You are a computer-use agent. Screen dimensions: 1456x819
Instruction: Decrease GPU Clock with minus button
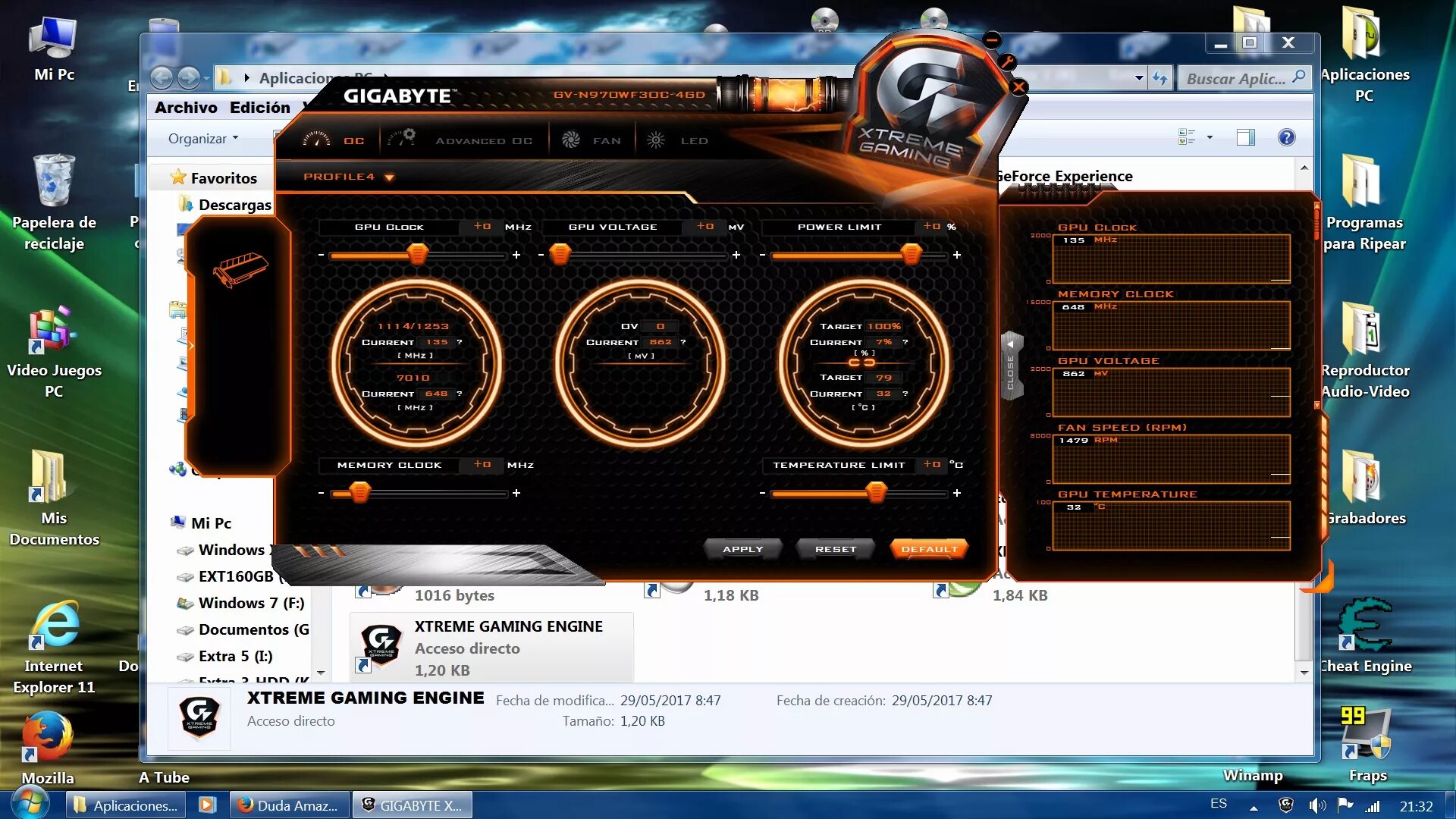(x=321, y=255)
